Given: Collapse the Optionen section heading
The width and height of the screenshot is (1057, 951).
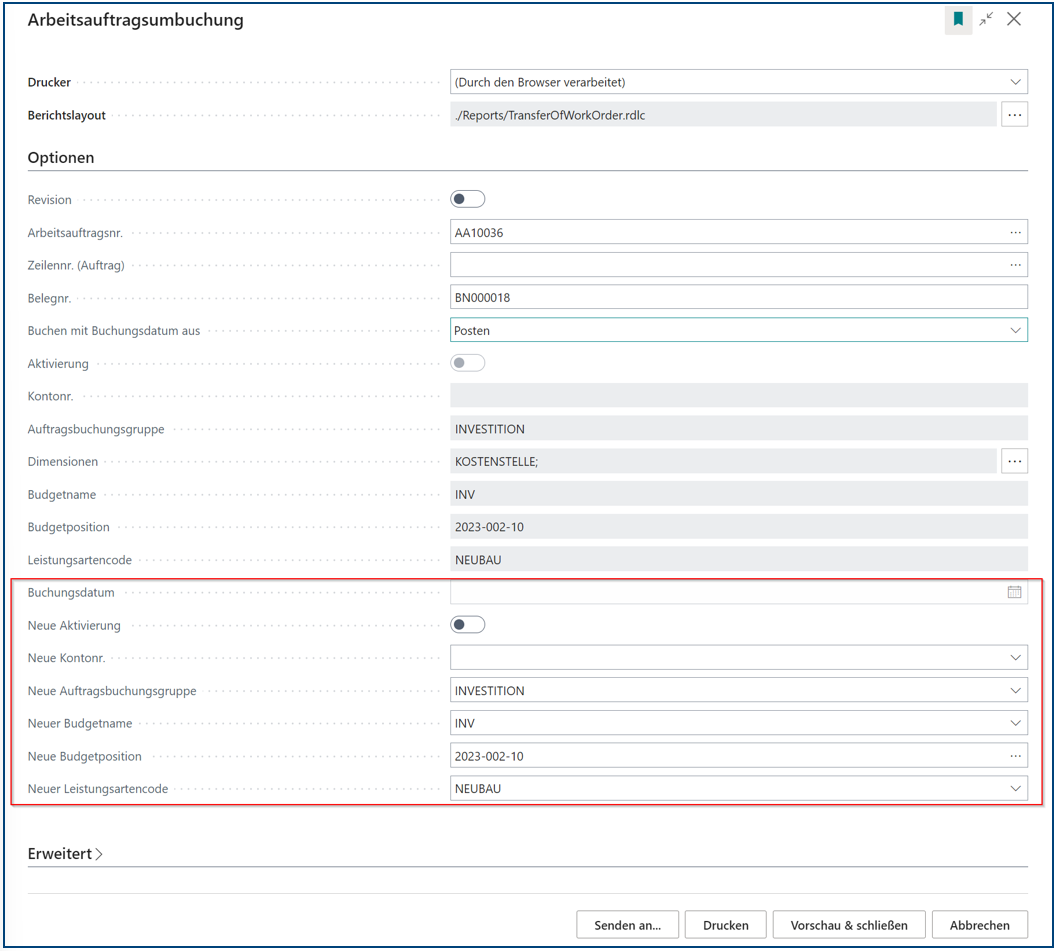Looking at the screenshot, I should point(61,158).
